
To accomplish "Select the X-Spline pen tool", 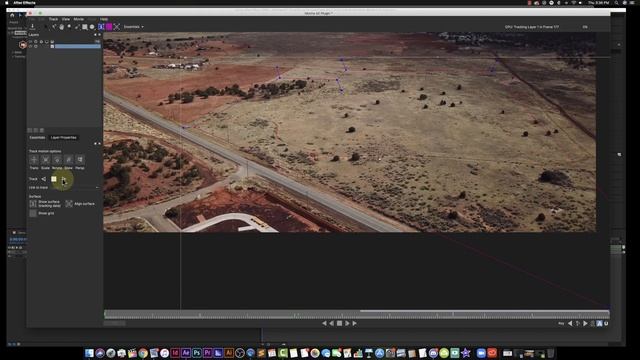I will pyautogui.click(x=77, y=27).
